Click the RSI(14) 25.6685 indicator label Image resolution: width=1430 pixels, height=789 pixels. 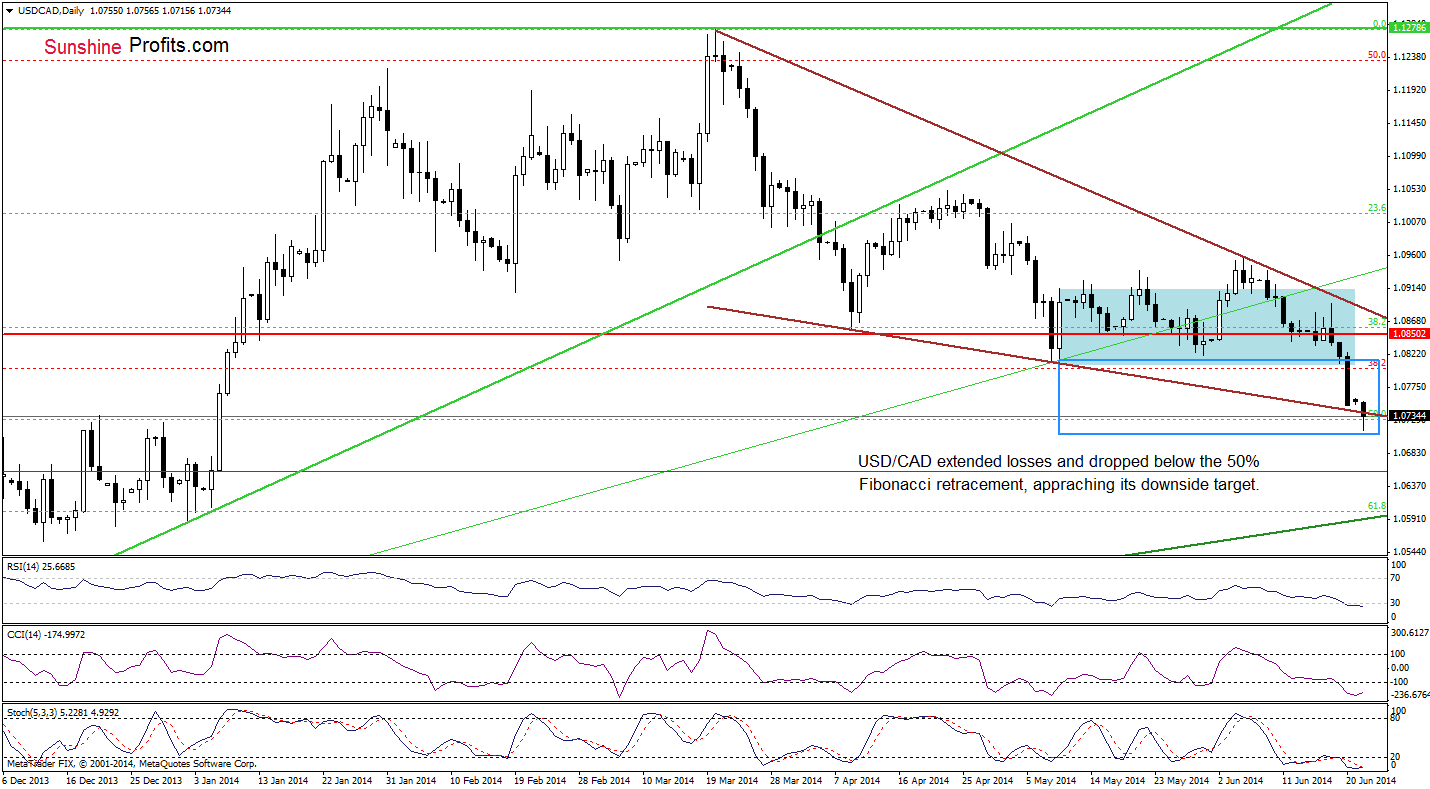pyautogui.click(x=40, y=566)
